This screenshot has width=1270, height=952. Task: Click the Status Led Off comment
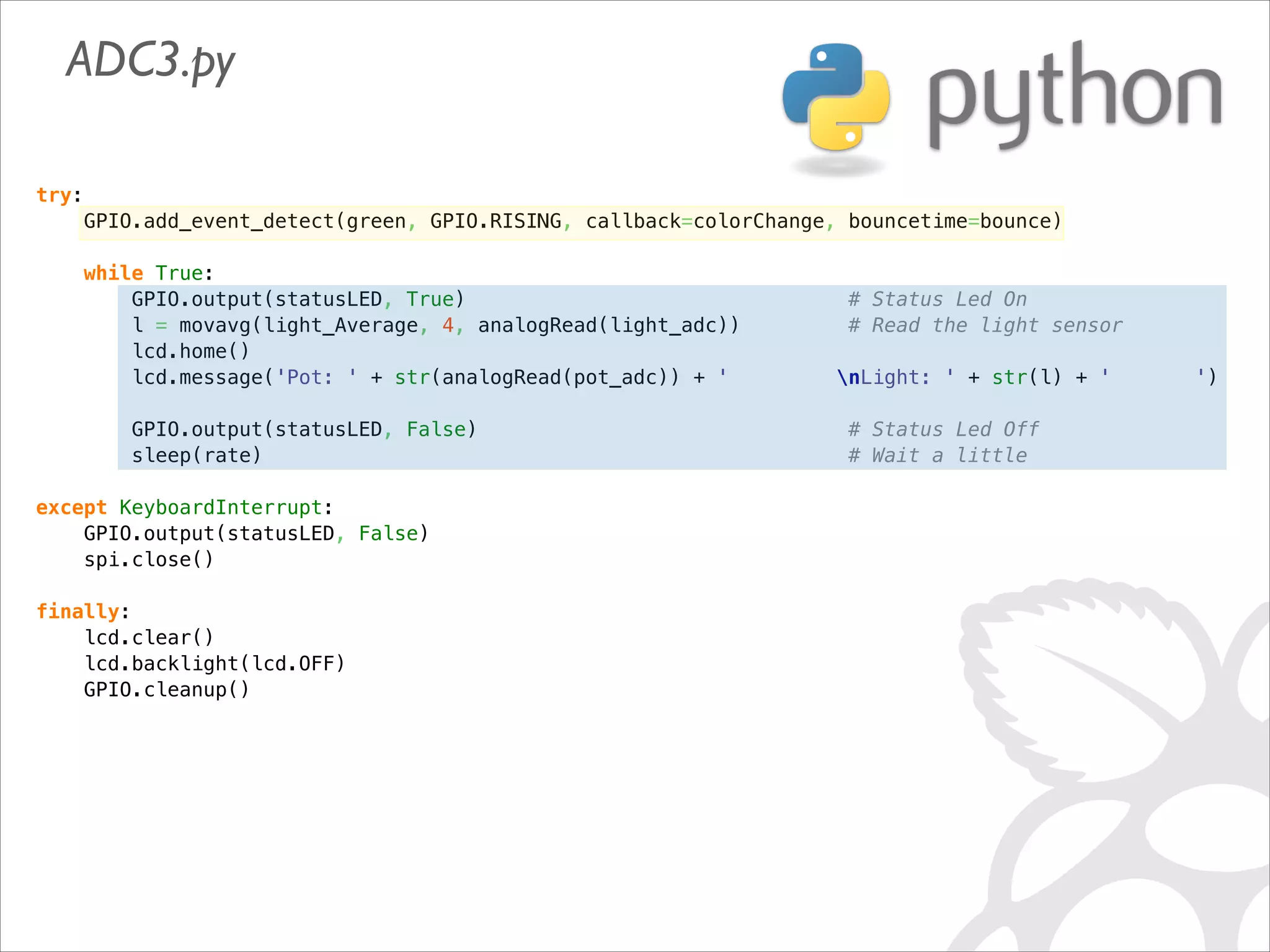point(943,430)
